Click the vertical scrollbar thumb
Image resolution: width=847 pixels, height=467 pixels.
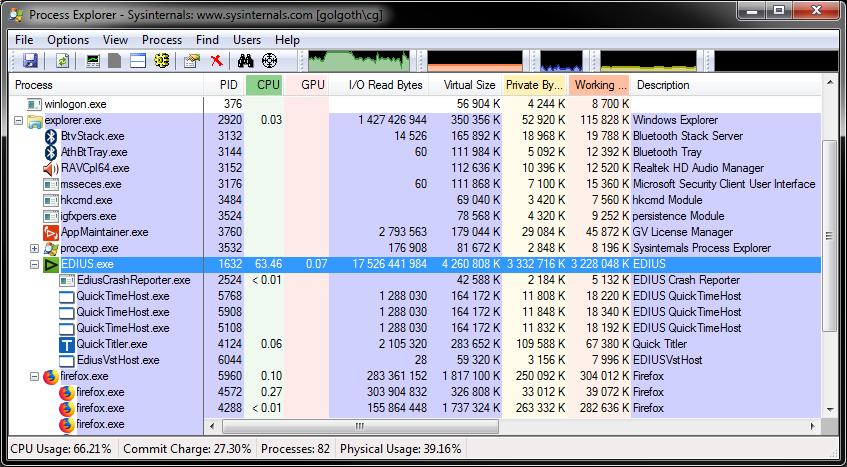pyautogui.click(x=830, y=236)
